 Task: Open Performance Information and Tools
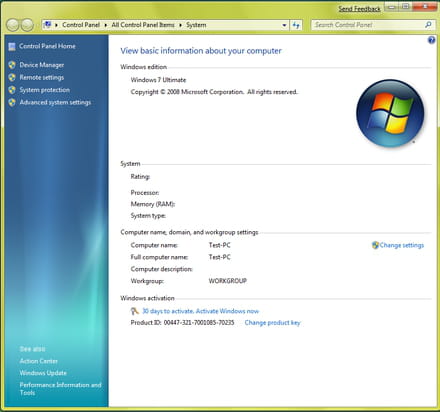point(60,389)
